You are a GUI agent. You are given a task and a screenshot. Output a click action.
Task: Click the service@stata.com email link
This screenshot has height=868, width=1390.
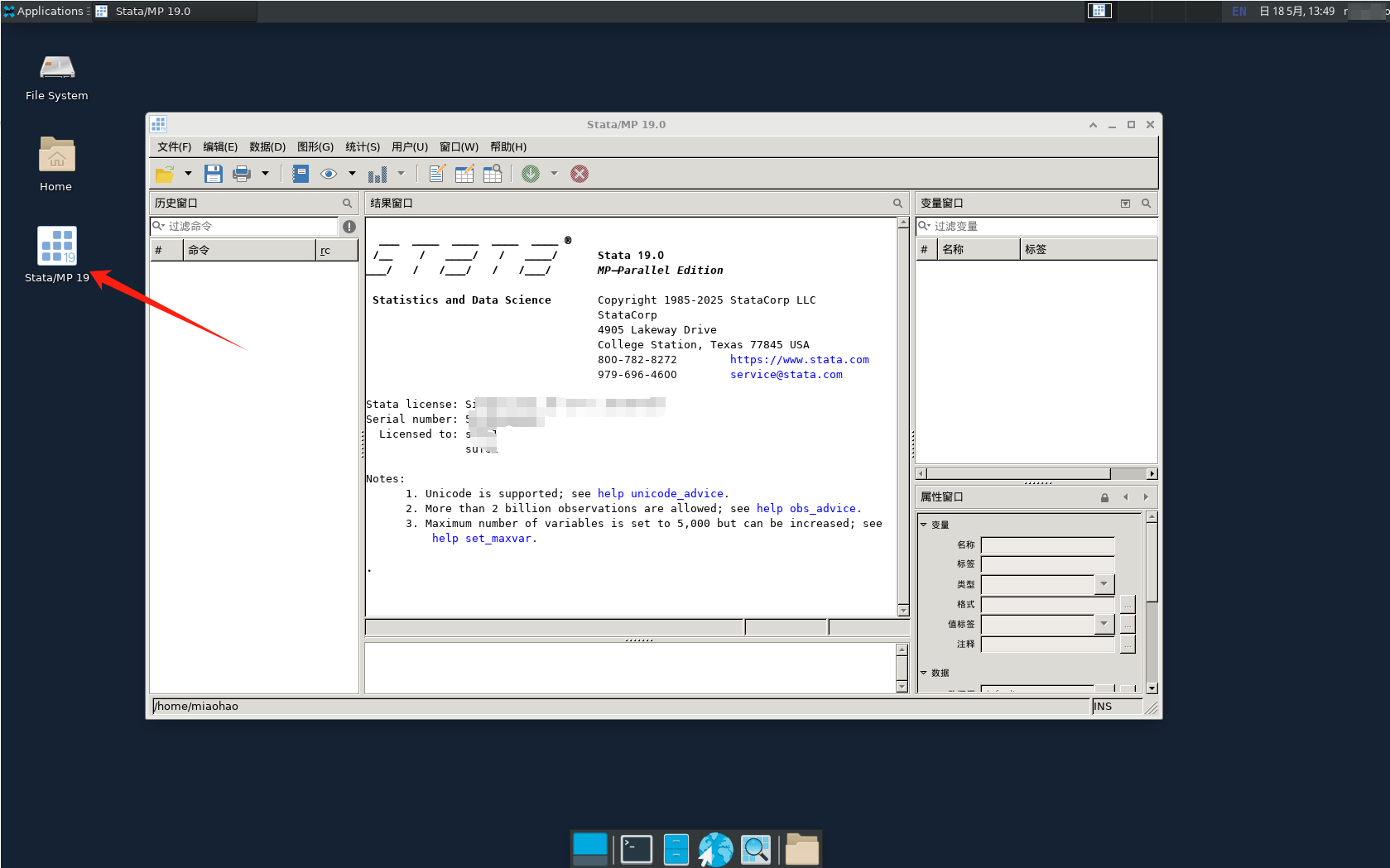click(x=786, y=375)
